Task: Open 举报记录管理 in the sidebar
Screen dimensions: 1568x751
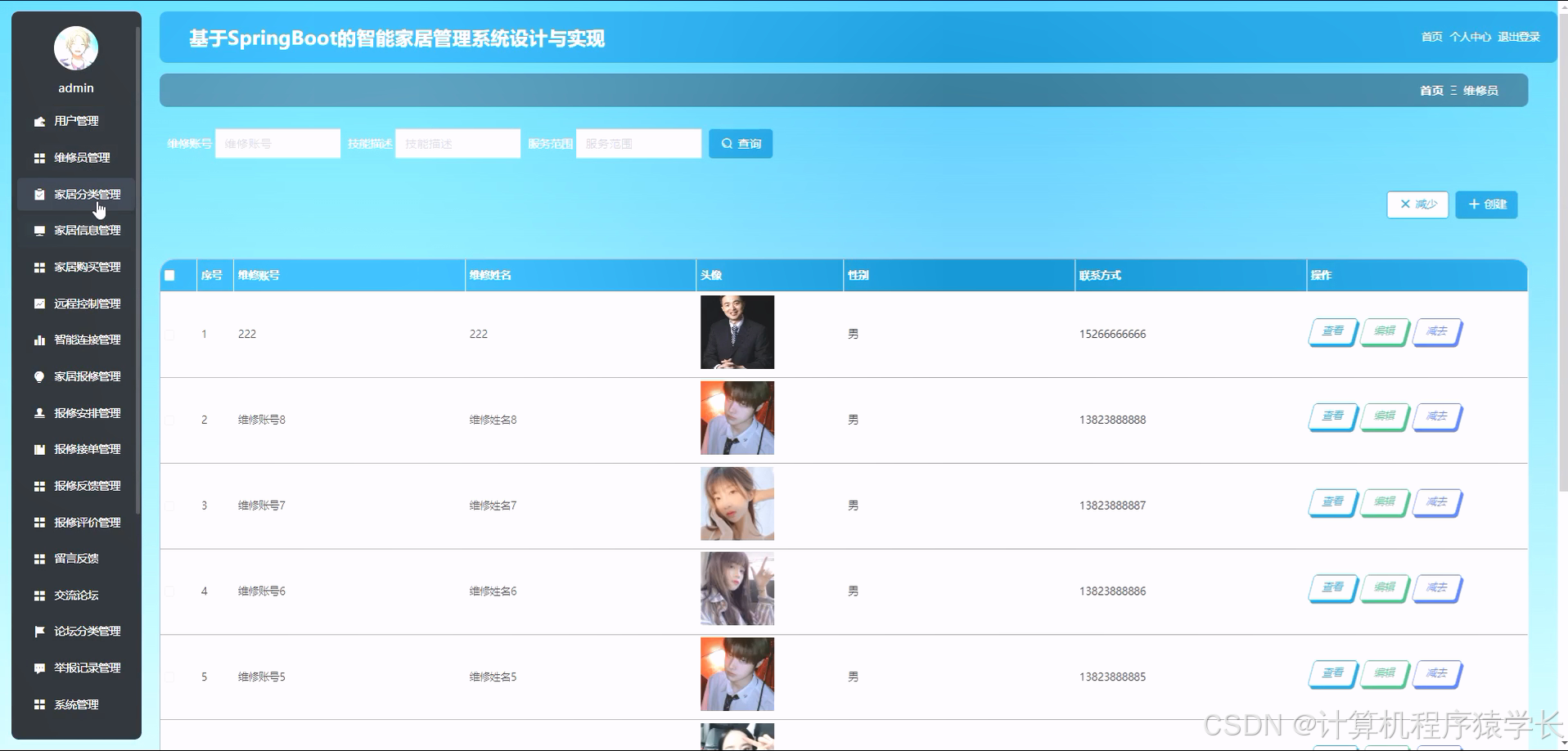Action: [x=76, y=668]
